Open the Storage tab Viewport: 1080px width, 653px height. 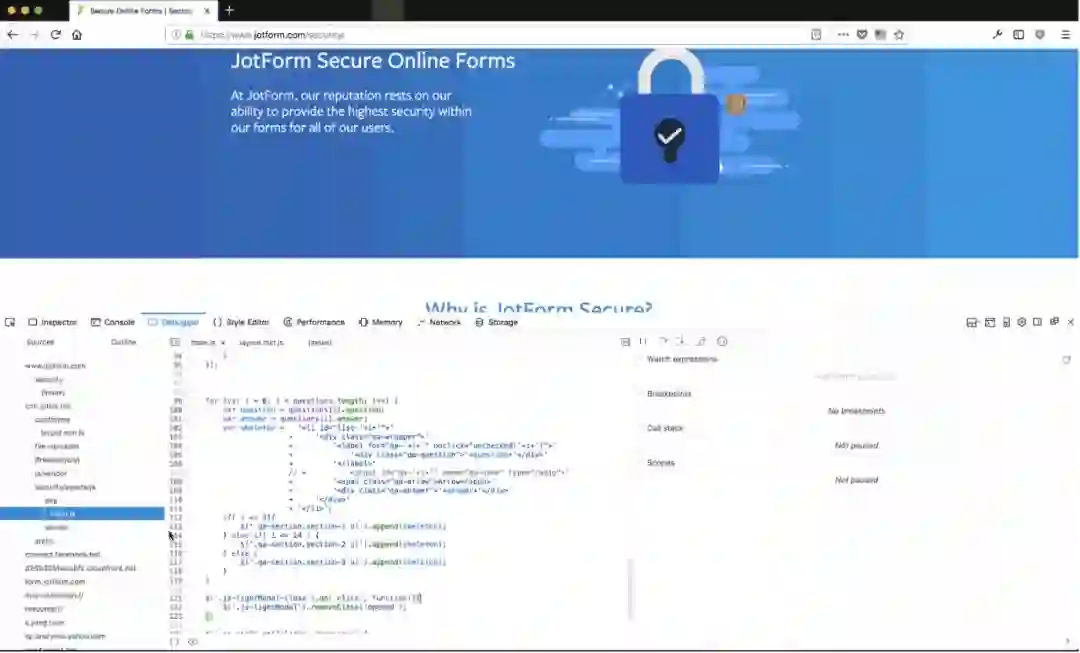[497, 322]
